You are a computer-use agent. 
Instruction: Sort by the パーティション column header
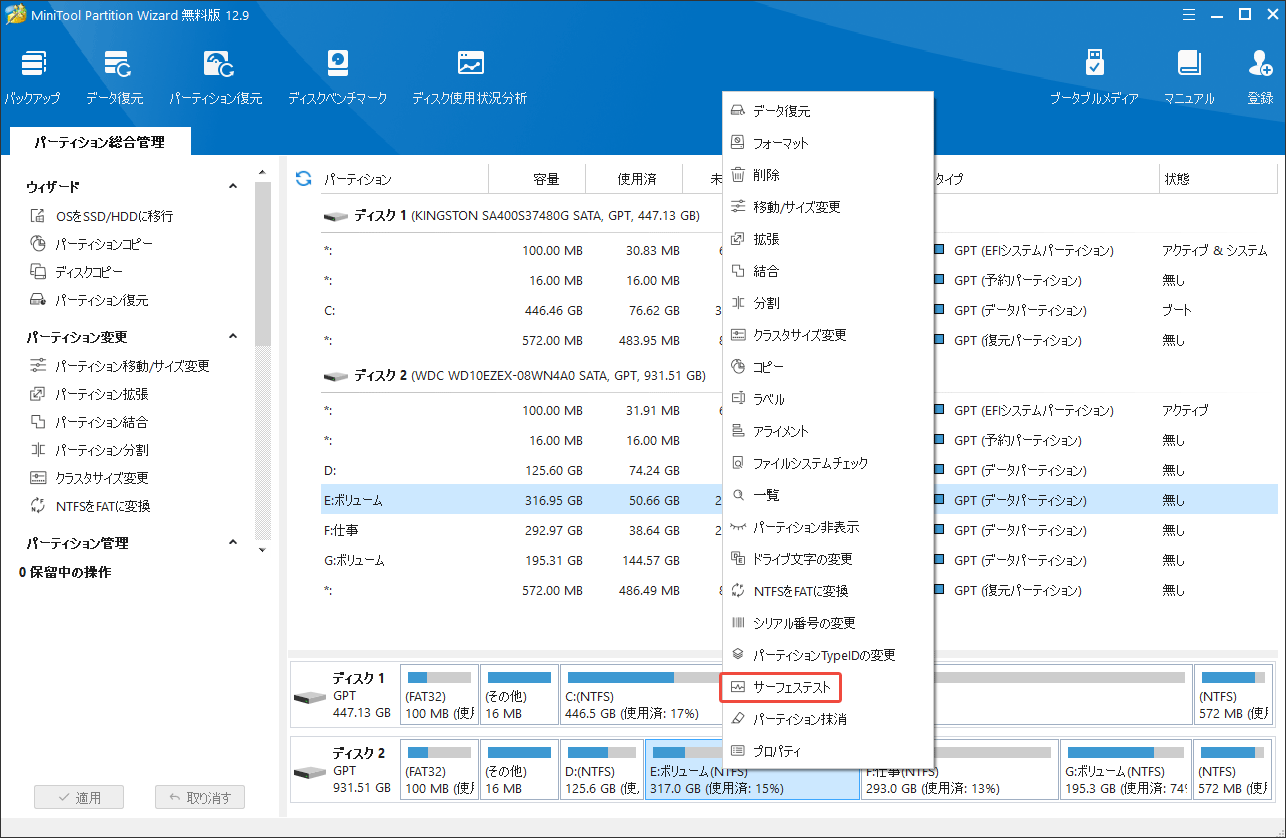403,179
